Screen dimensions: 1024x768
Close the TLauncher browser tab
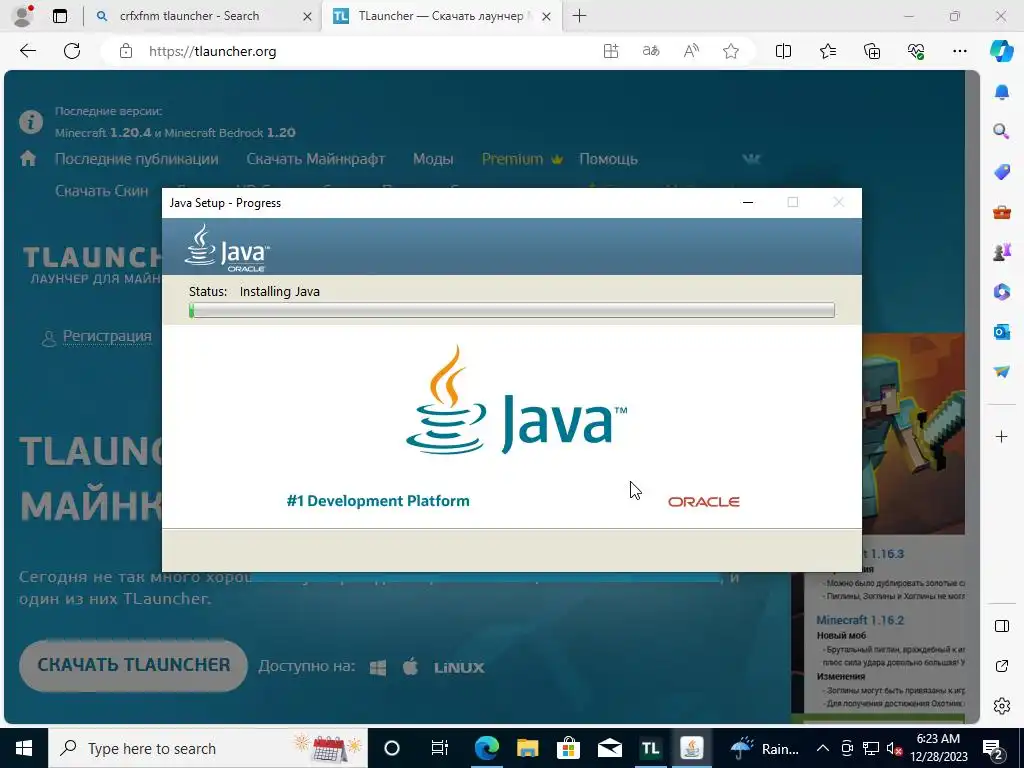pos(547,16)
